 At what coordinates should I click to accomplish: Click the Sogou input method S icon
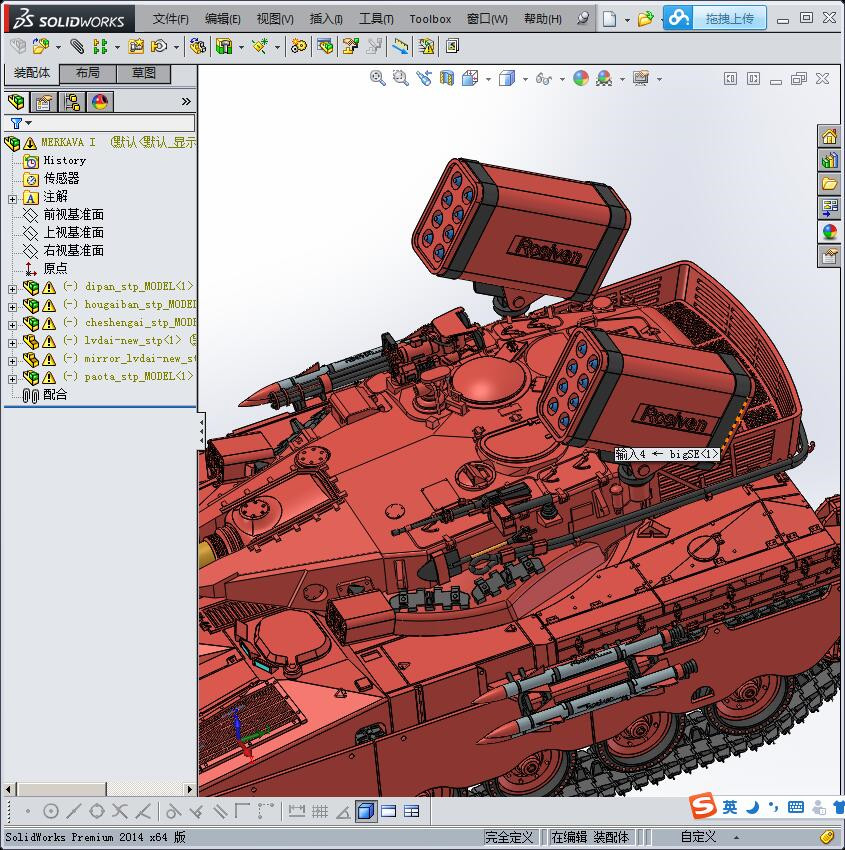tap(704, 807)
